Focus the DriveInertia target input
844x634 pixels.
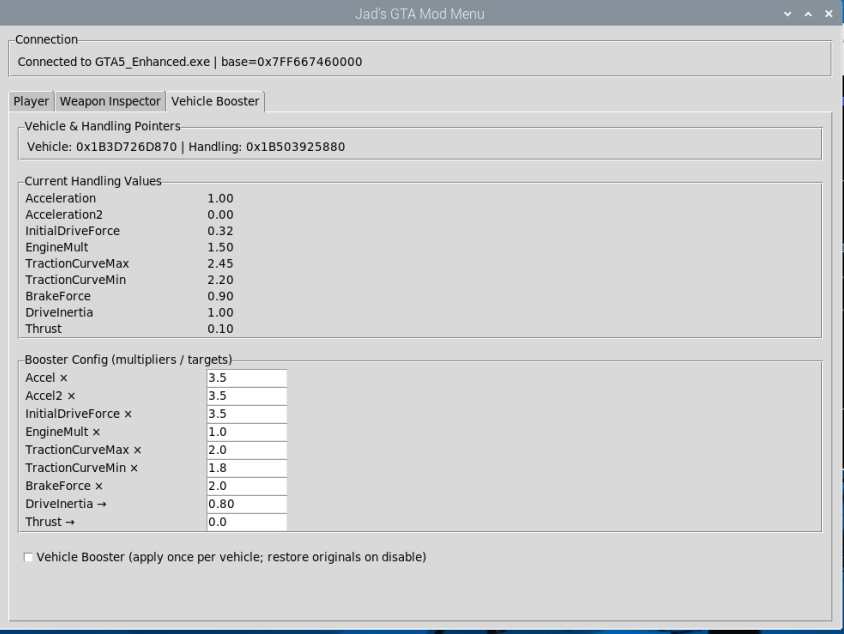(247, 504)
